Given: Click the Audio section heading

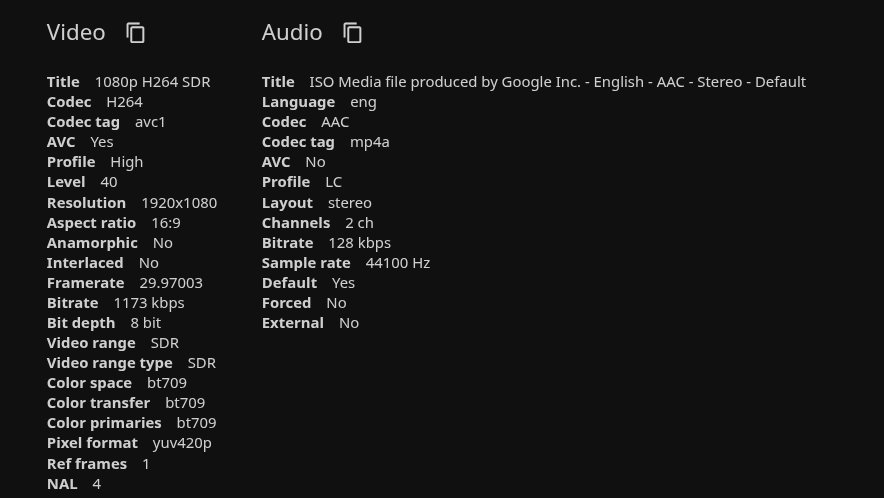Looking at the screenshot, I should pyautogui.click(x=292, y=32).
